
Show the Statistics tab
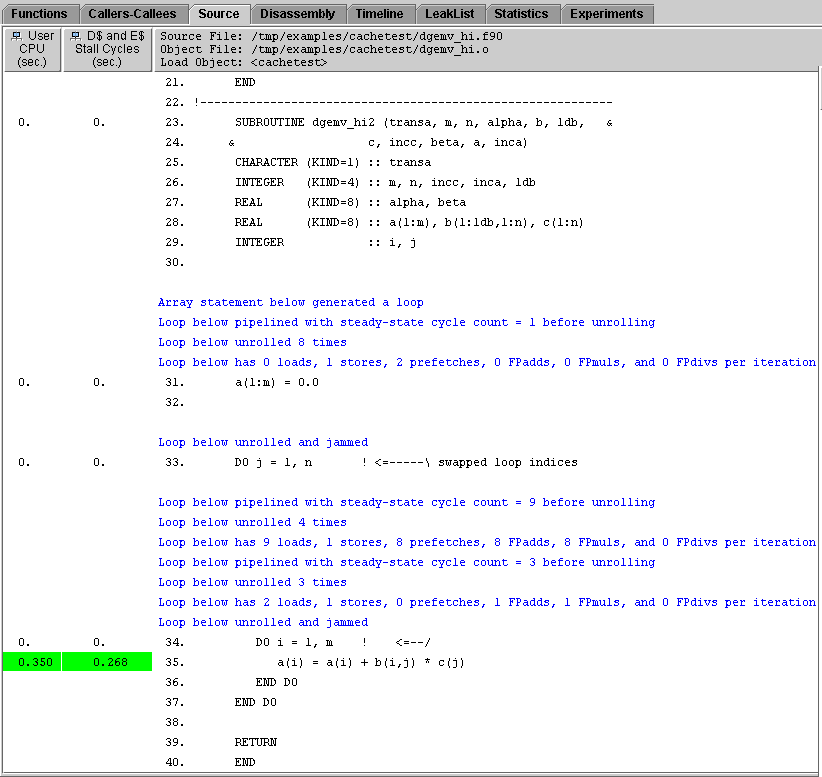(521, 14)
